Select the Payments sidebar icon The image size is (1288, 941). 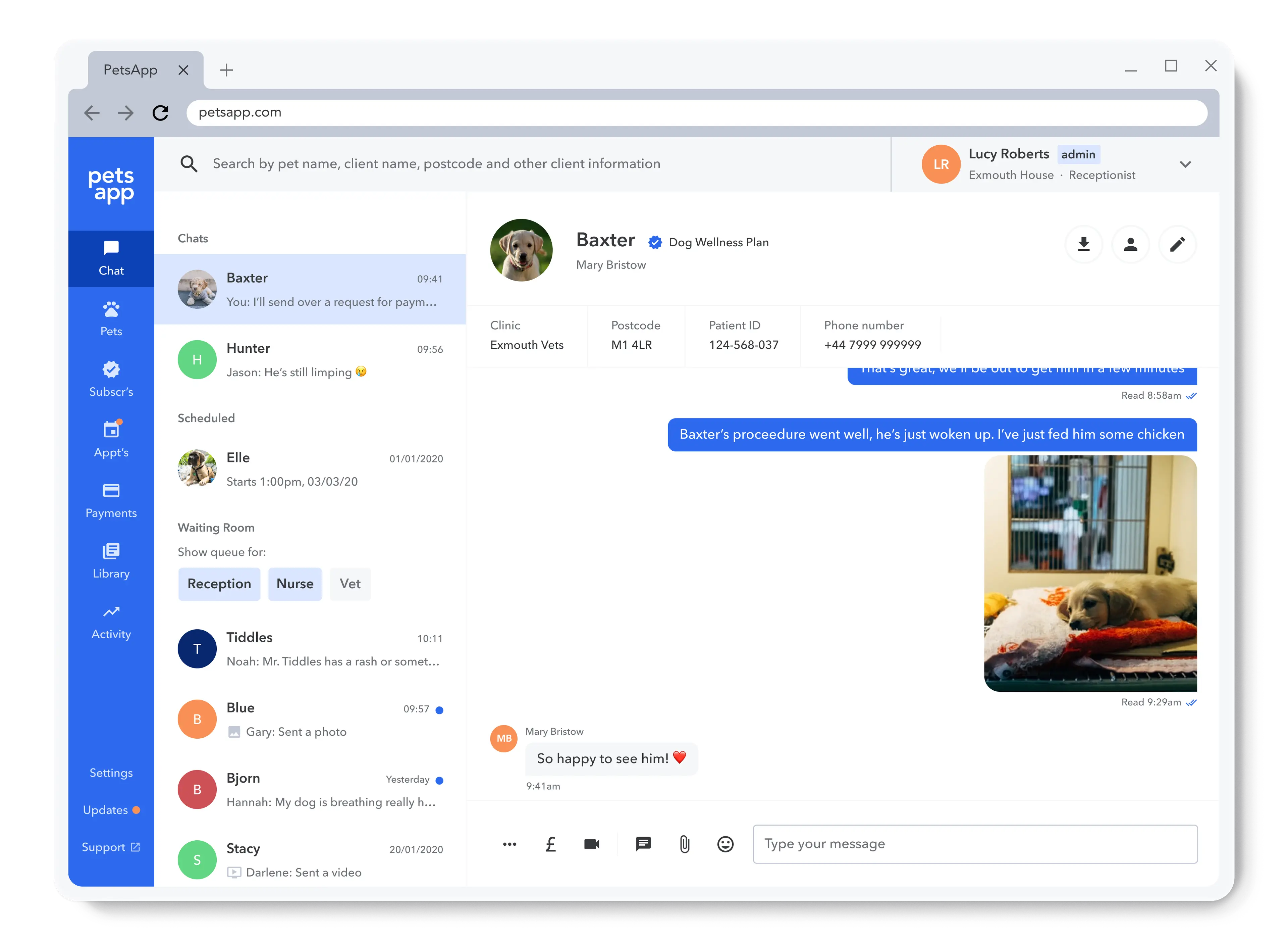111,500
